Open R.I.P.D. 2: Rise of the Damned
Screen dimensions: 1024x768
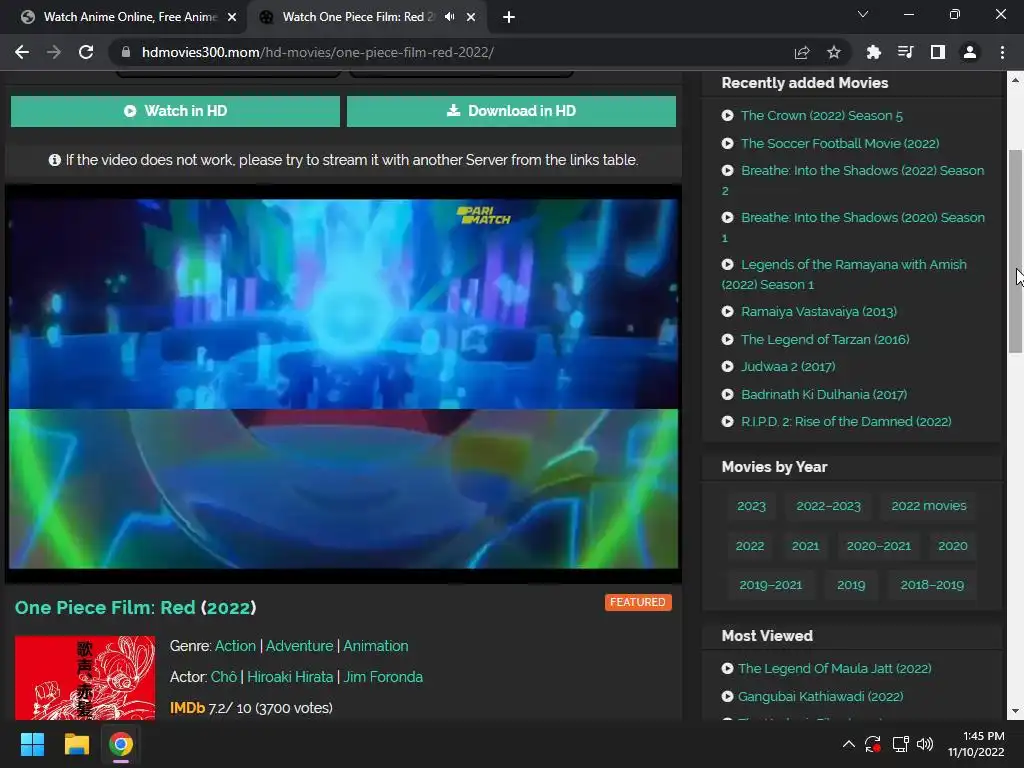[x=846, y=422]
